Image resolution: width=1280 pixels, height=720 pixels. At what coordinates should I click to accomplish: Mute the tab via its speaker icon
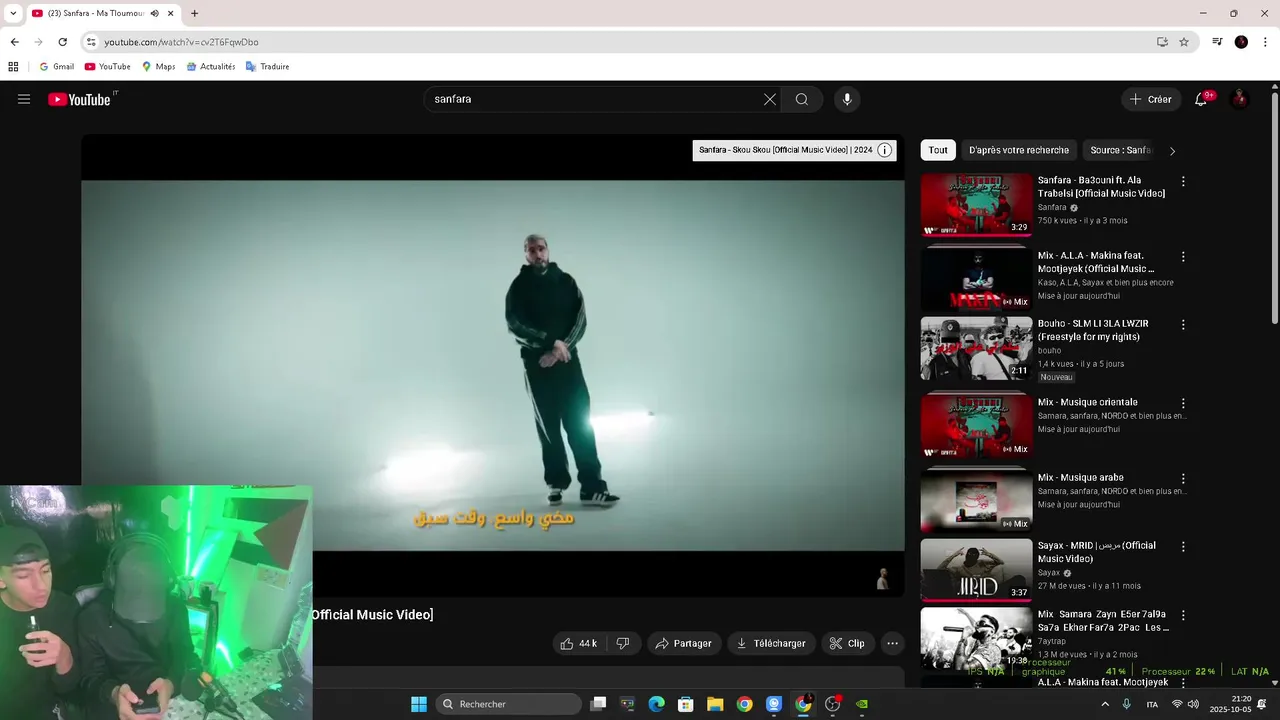tap(154, 13)
